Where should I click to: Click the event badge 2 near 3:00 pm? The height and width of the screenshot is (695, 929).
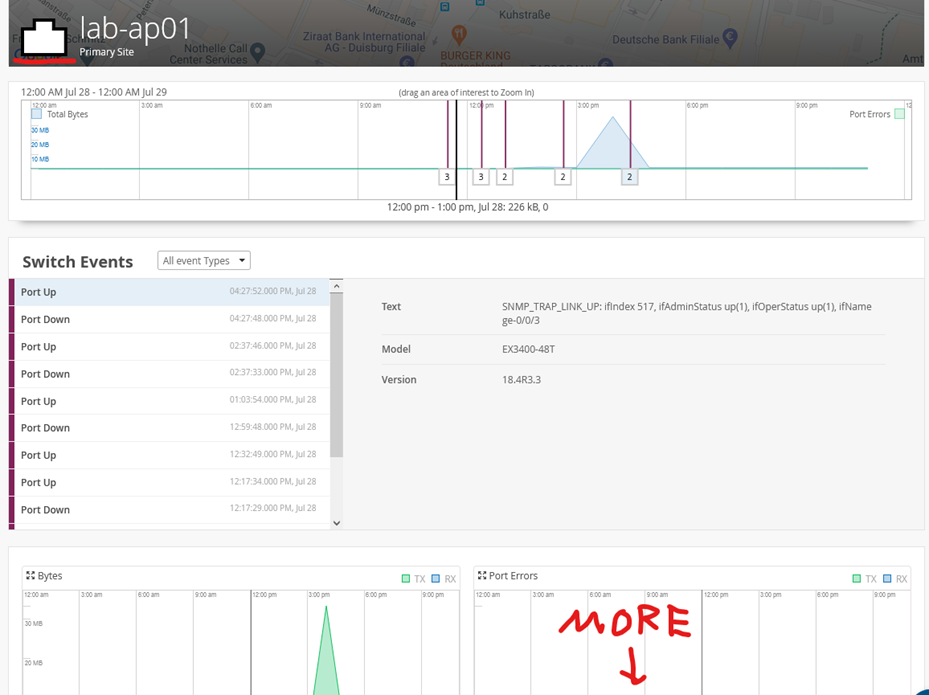629,176
